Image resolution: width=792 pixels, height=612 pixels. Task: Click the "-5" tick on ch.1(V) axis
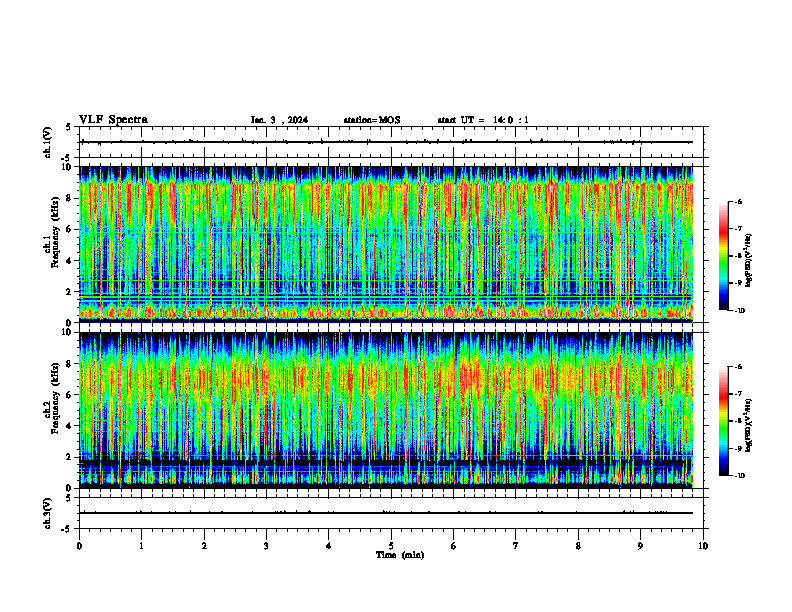pyautogui.click(x=67, y=158)
